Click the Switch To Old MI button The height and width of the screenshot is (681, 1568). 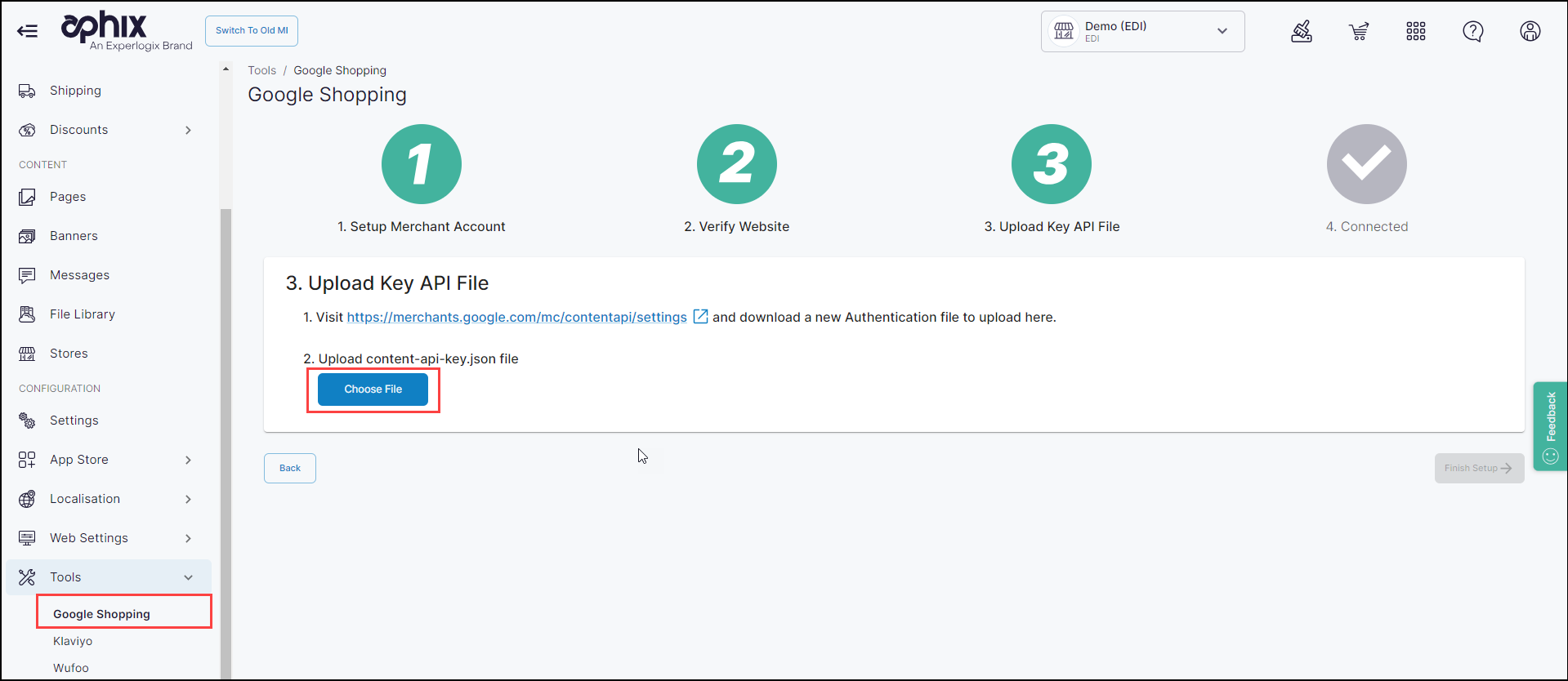(252, 31)
